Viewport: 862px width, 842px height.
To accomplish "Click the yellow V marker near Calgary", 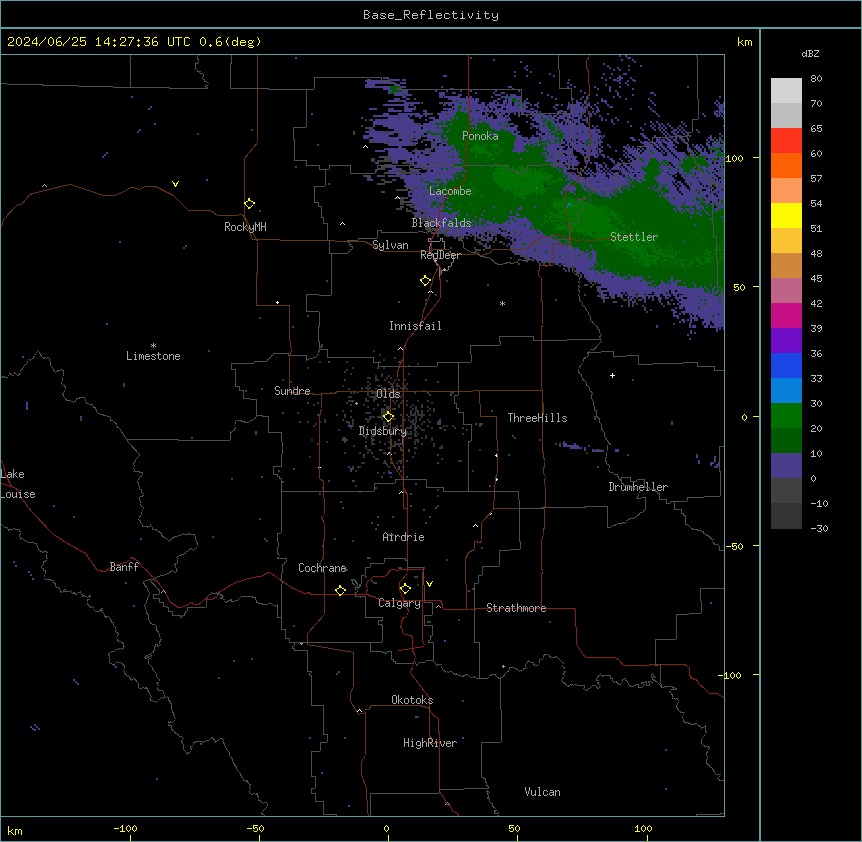I will 429,584.
